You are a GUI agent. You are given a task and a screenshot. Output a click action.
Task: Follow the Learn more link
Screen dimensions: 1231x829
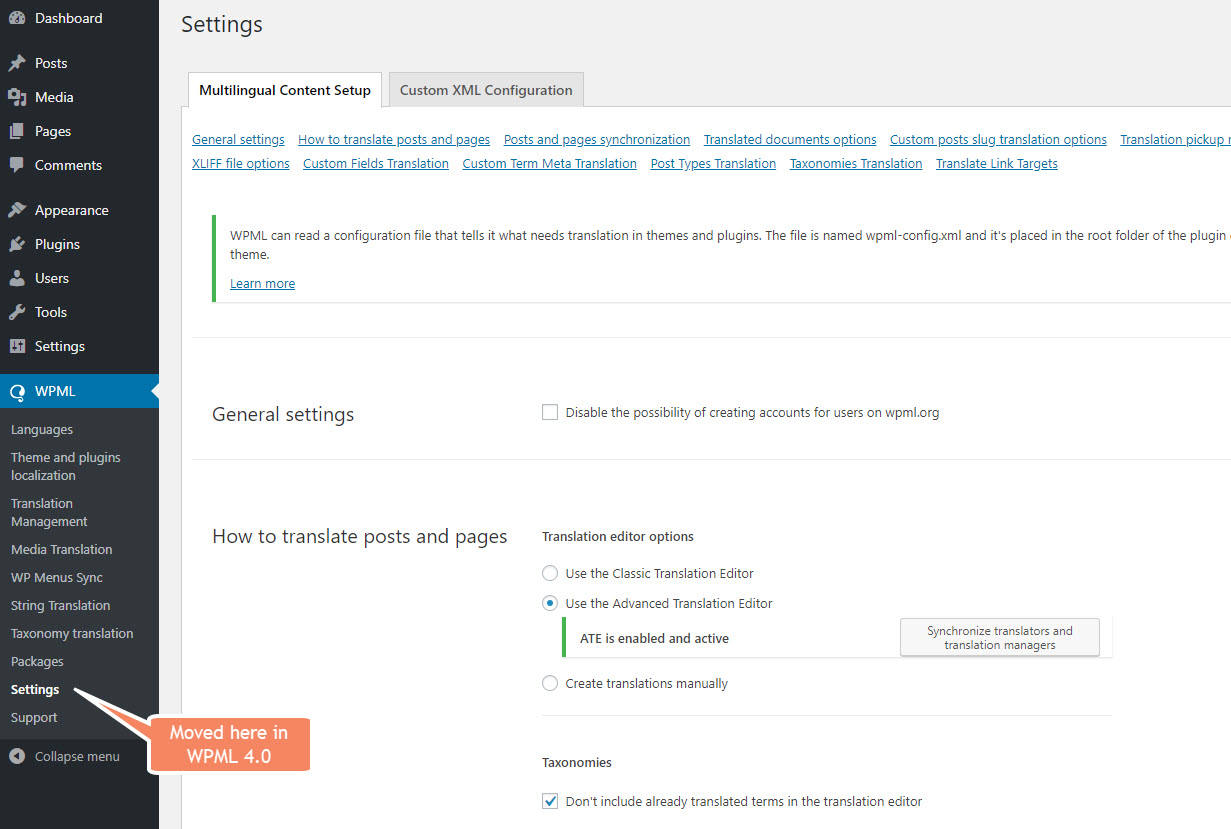click(x=262, y=283)
